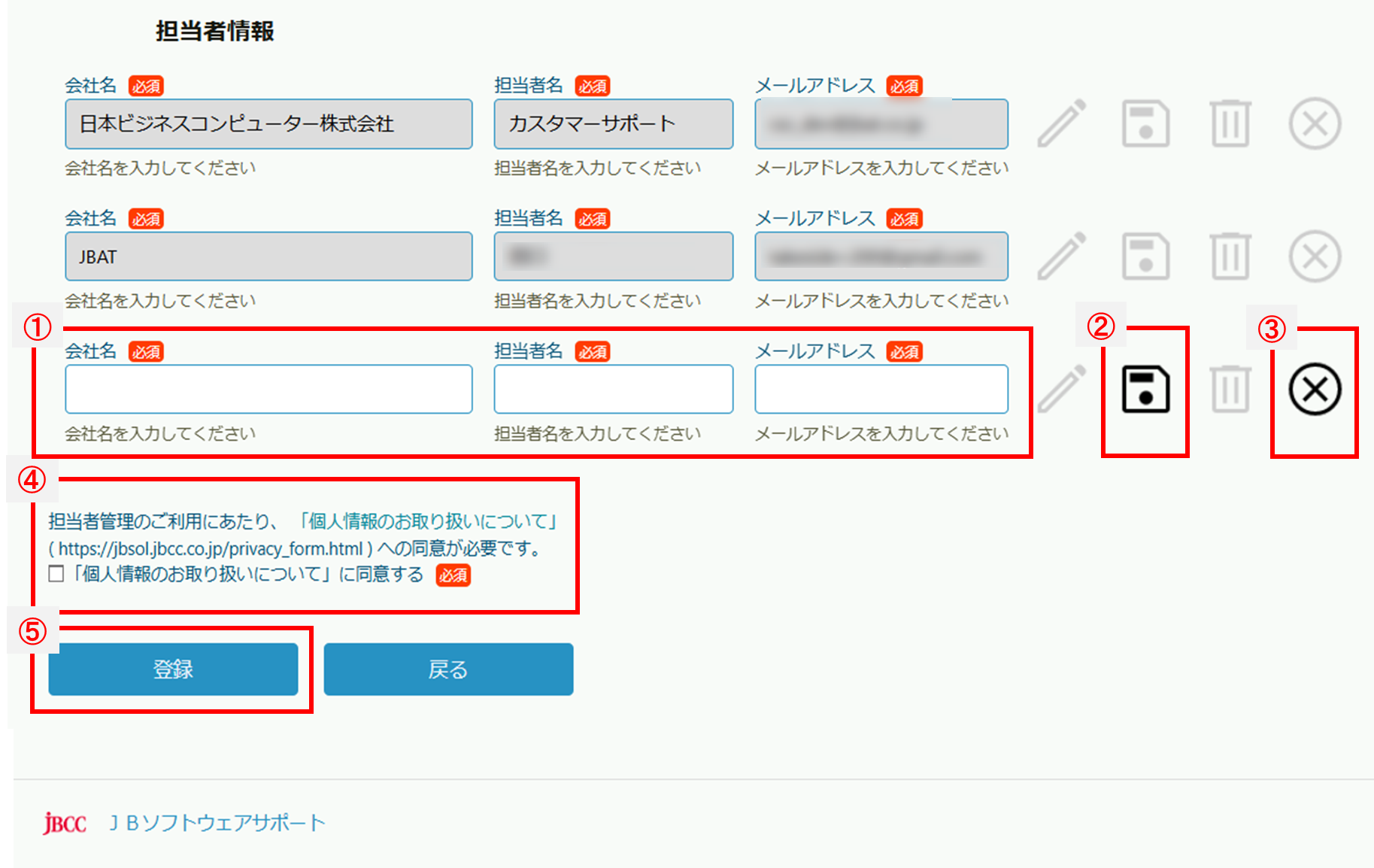Click the 担当者名 field containing カスタマーサポート
This screenshot has width=1374, height=868.
tap(614, 123)
